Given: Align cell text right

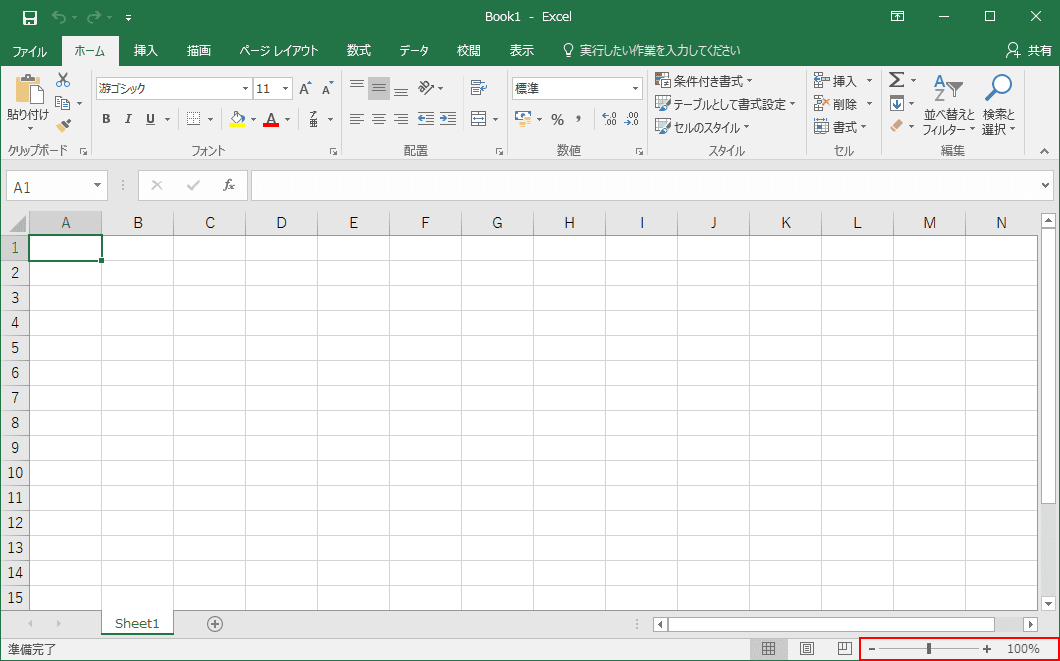Looking at the screenshot, I should point(401,119).
